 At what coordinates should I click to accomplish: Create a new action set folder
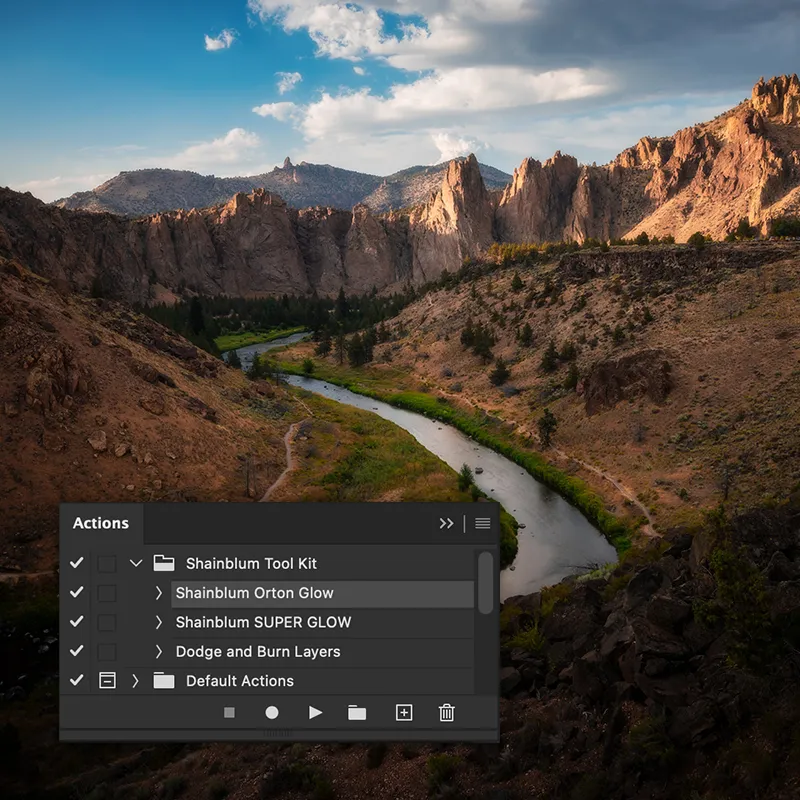(x=357, y=713)
